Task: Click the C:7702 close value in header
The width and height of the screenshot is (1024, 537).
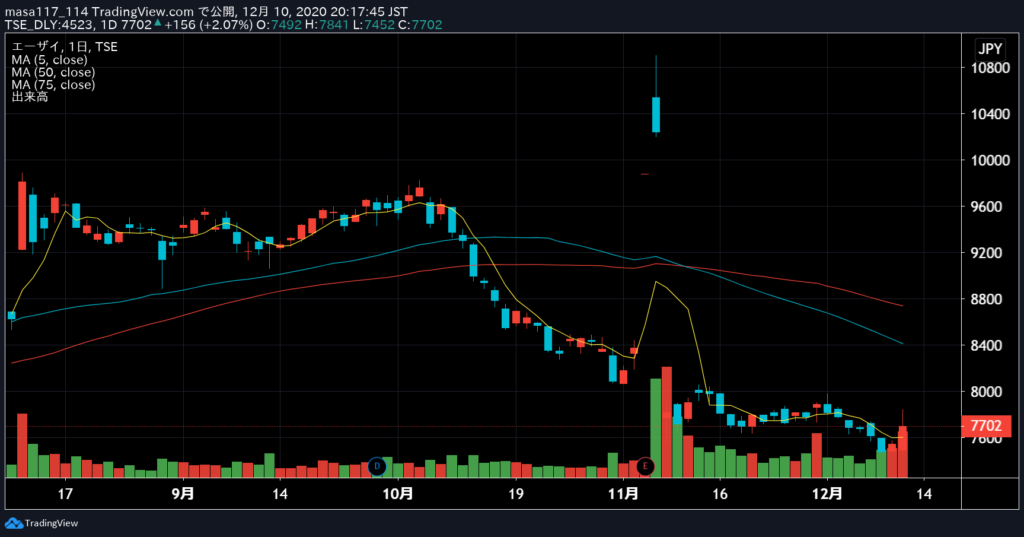Action: pyautogui.click(x=420, y=25)
